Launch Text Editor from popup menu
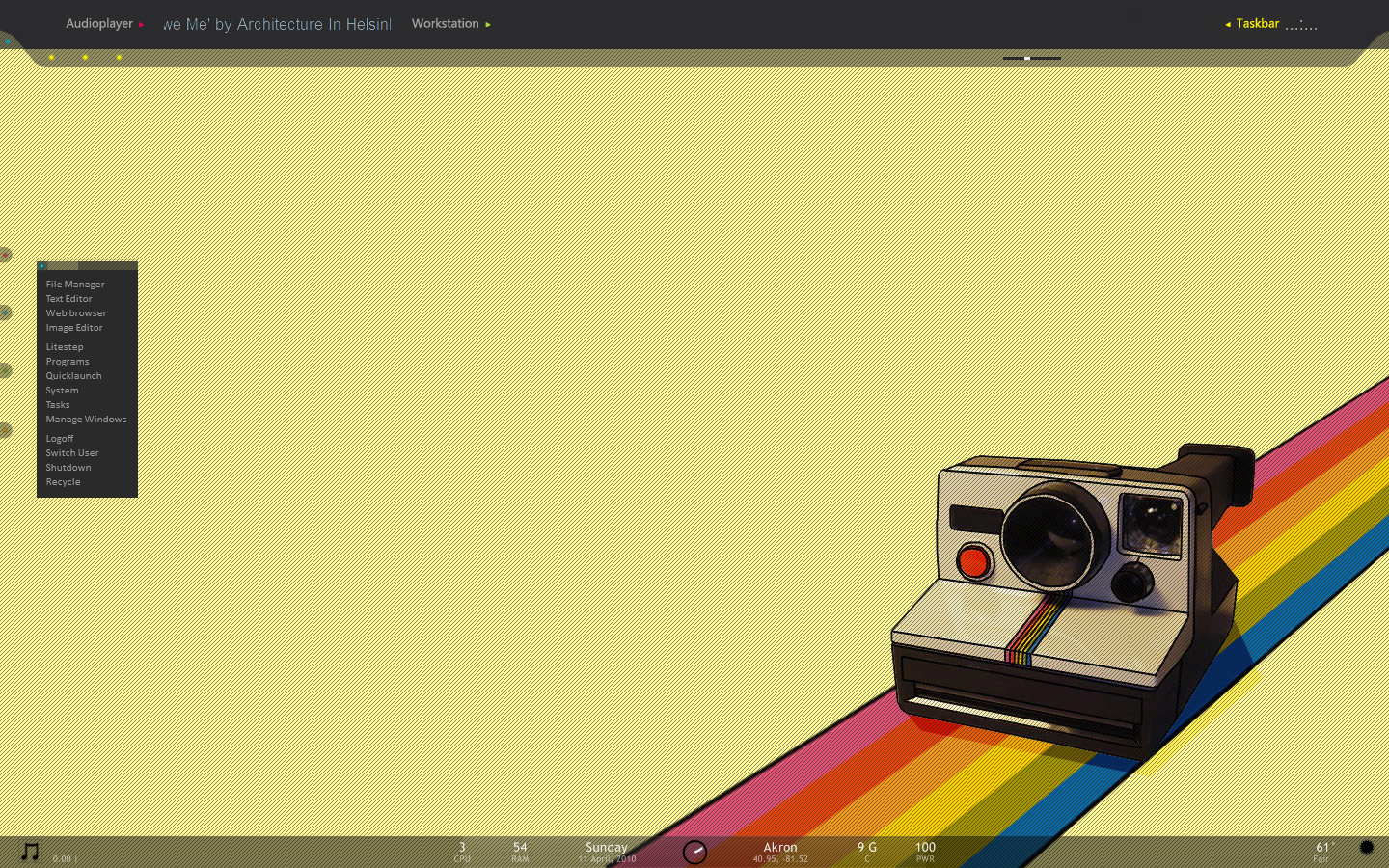Viewport: 1389px width, 868px height. pos(68,298)
